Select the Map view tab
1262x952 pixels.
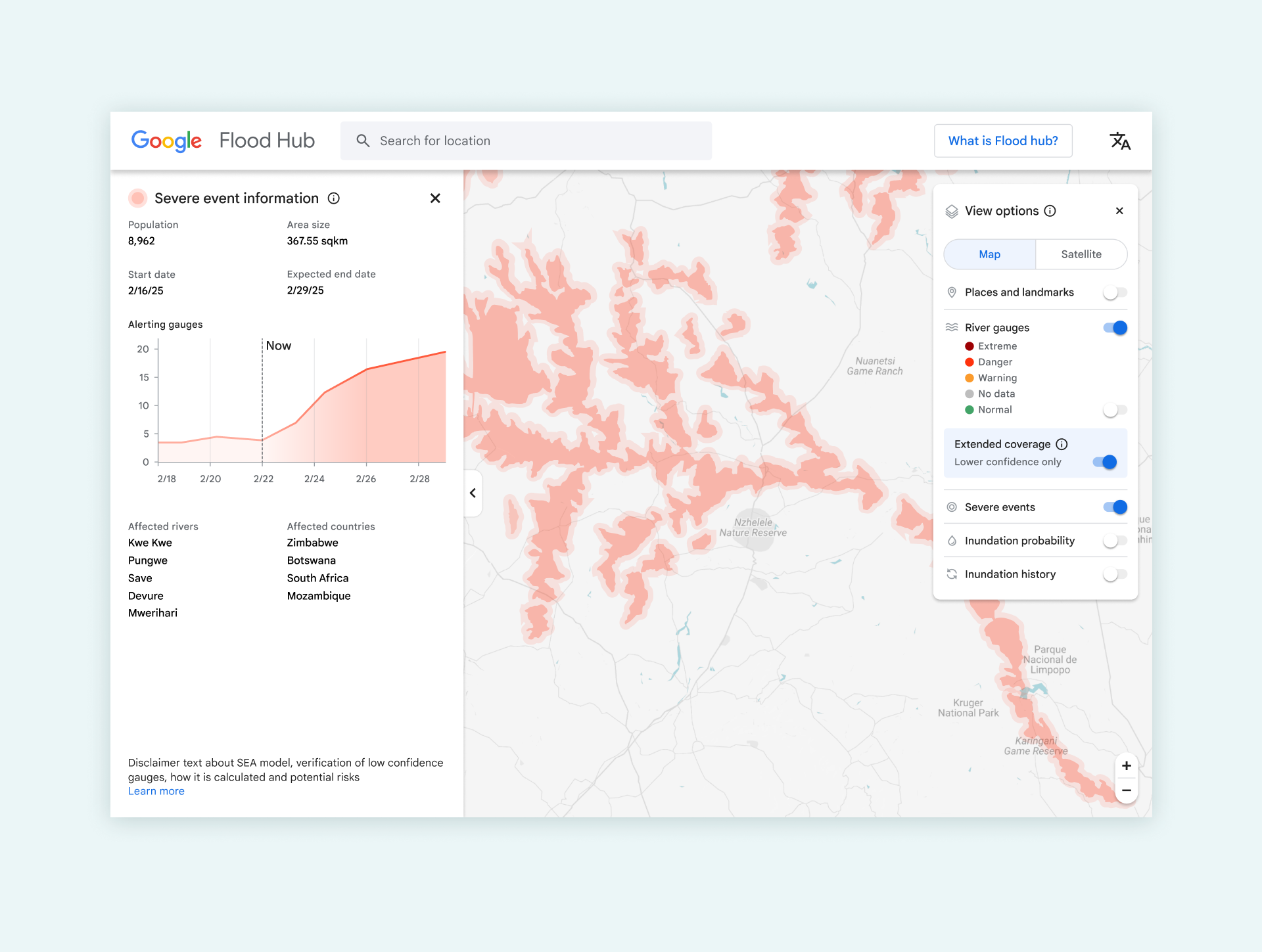pyautogui.click(x=989, y=254)
